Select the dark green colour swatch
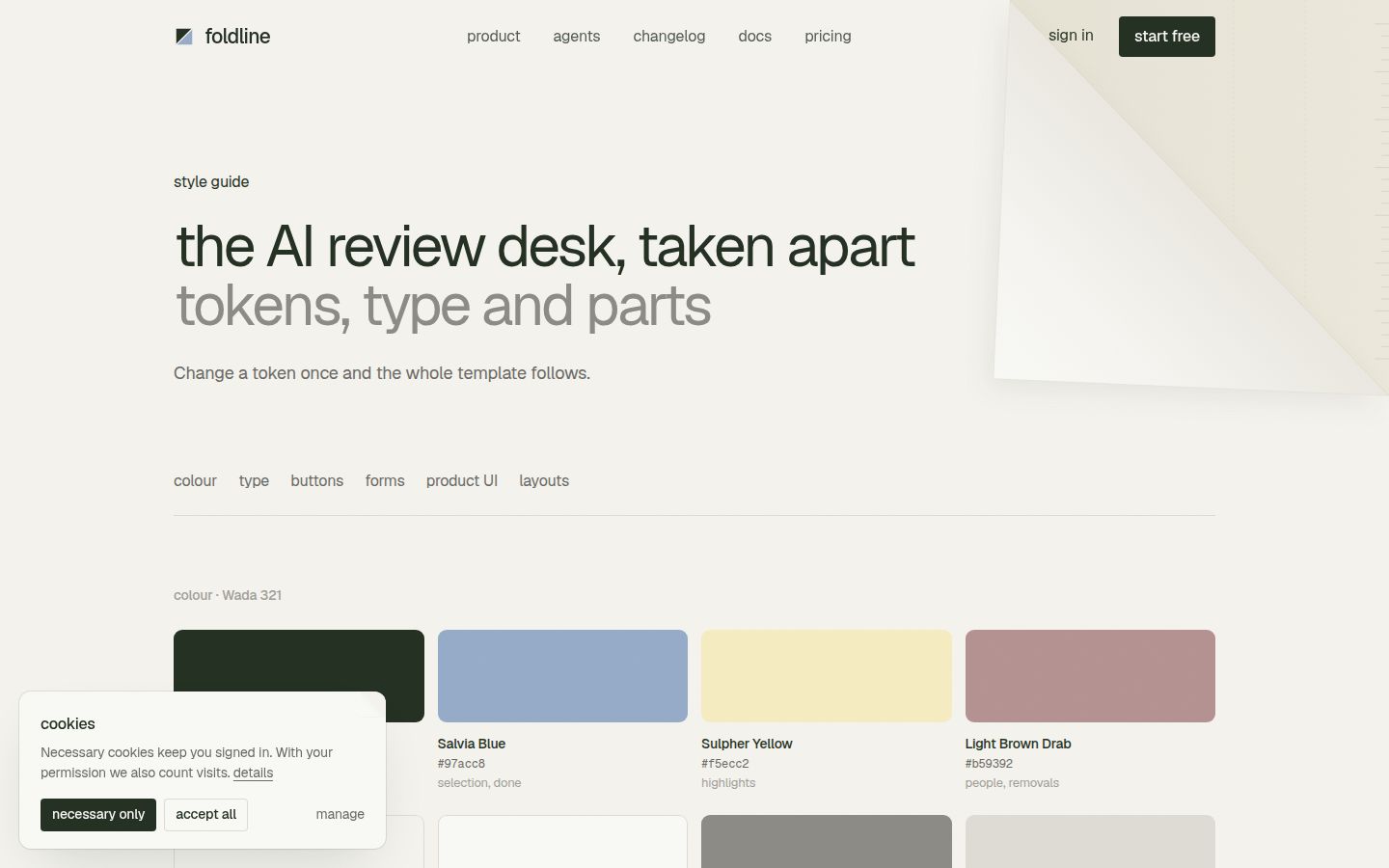 (x=299, y=660)
